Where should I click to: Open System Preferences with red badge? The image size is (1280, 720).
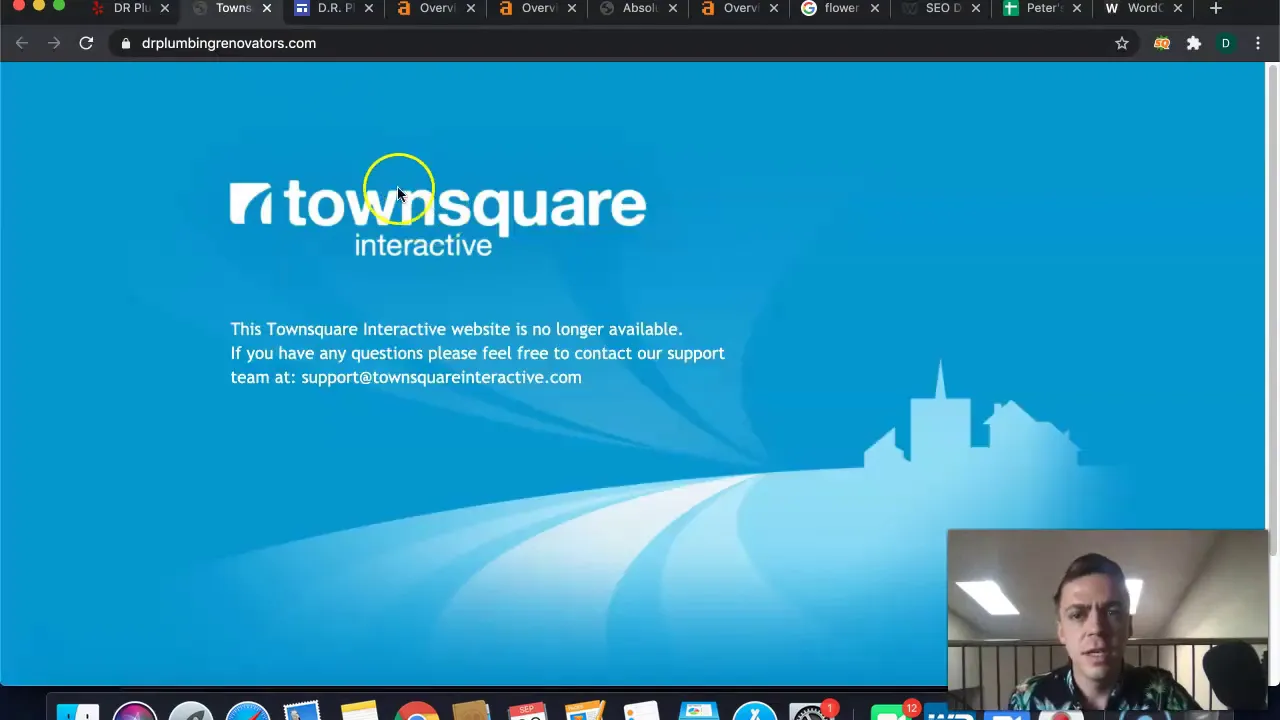(x=812, y=711)
